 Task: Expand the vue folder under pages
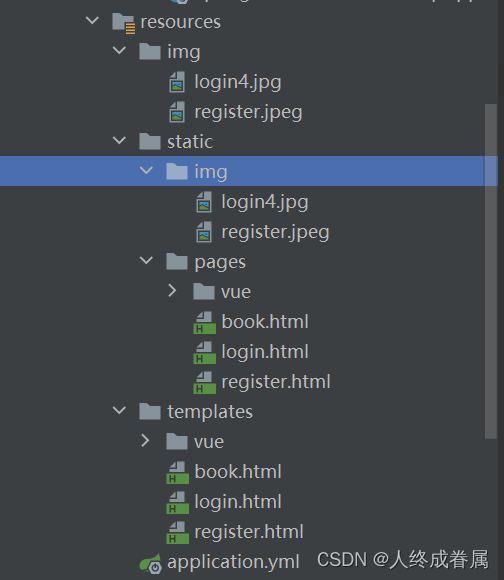pos(172,291)
